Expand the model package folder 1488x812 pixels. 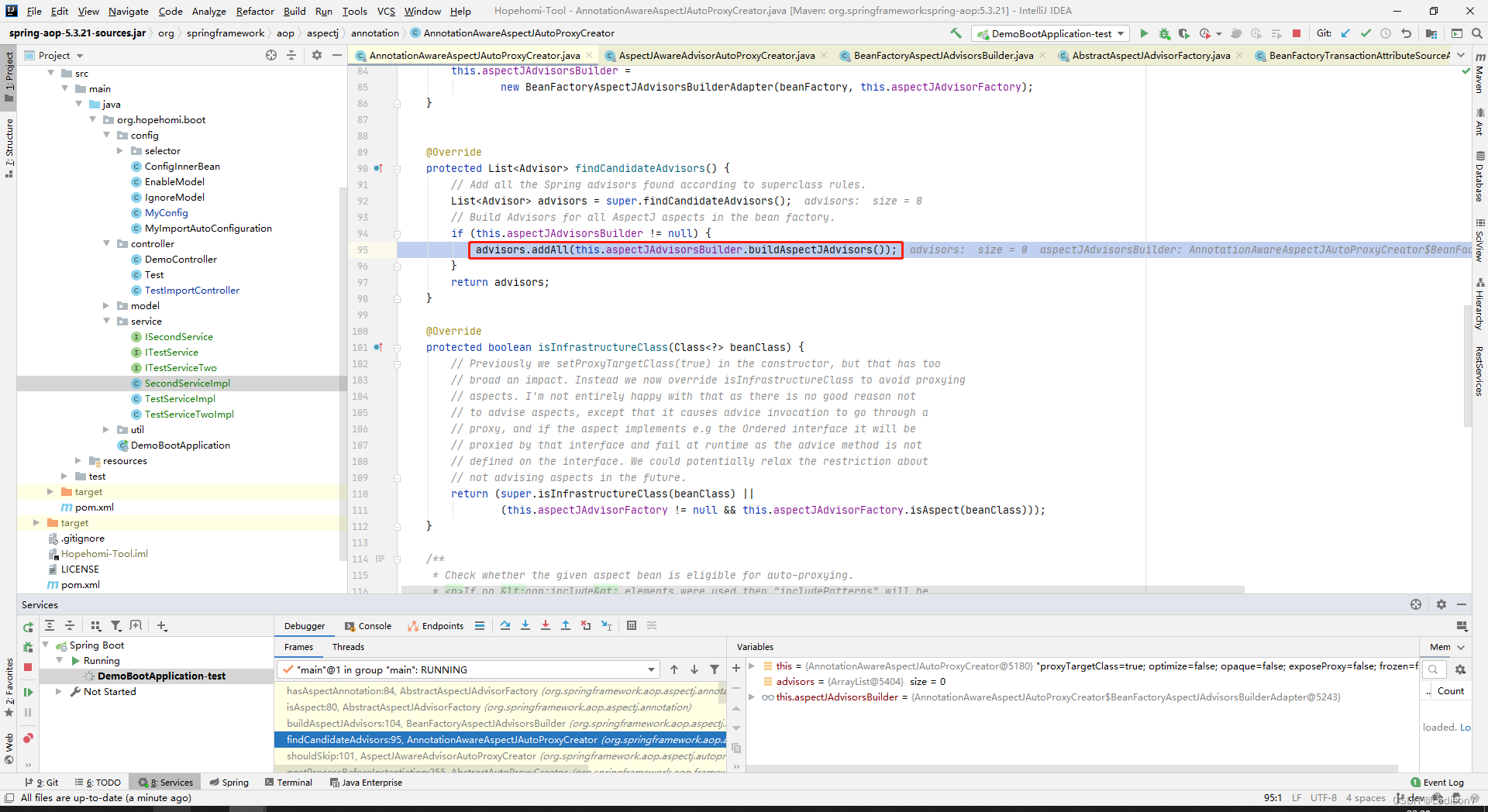pos(107,305)
